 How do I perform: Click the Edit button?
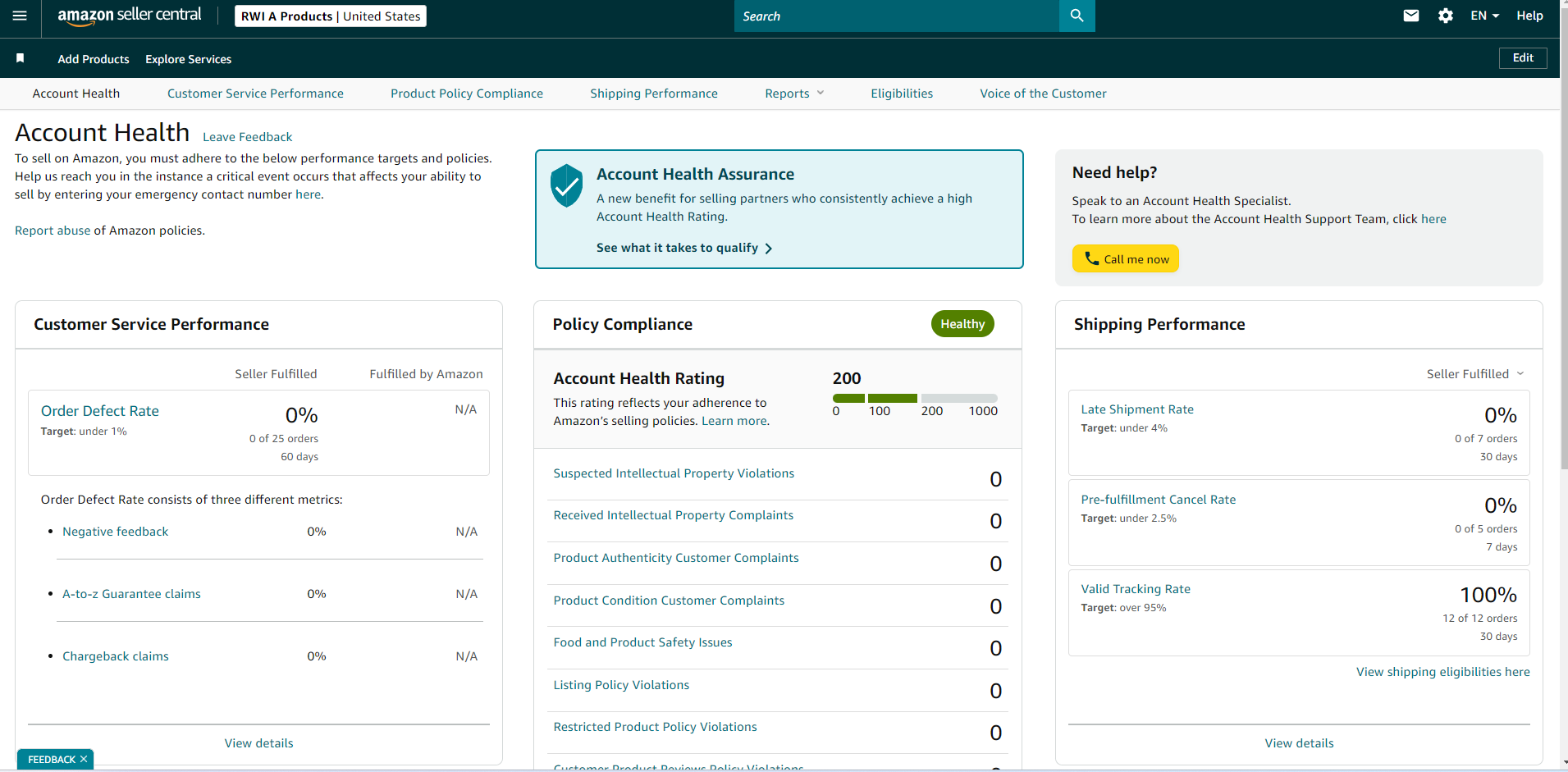point(1523,58)
